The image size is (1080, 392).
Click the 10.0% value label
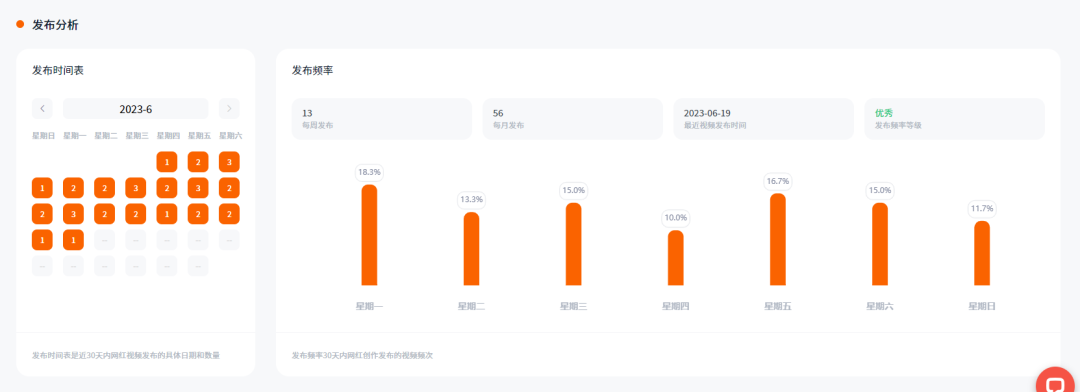(x=676, y=218)
